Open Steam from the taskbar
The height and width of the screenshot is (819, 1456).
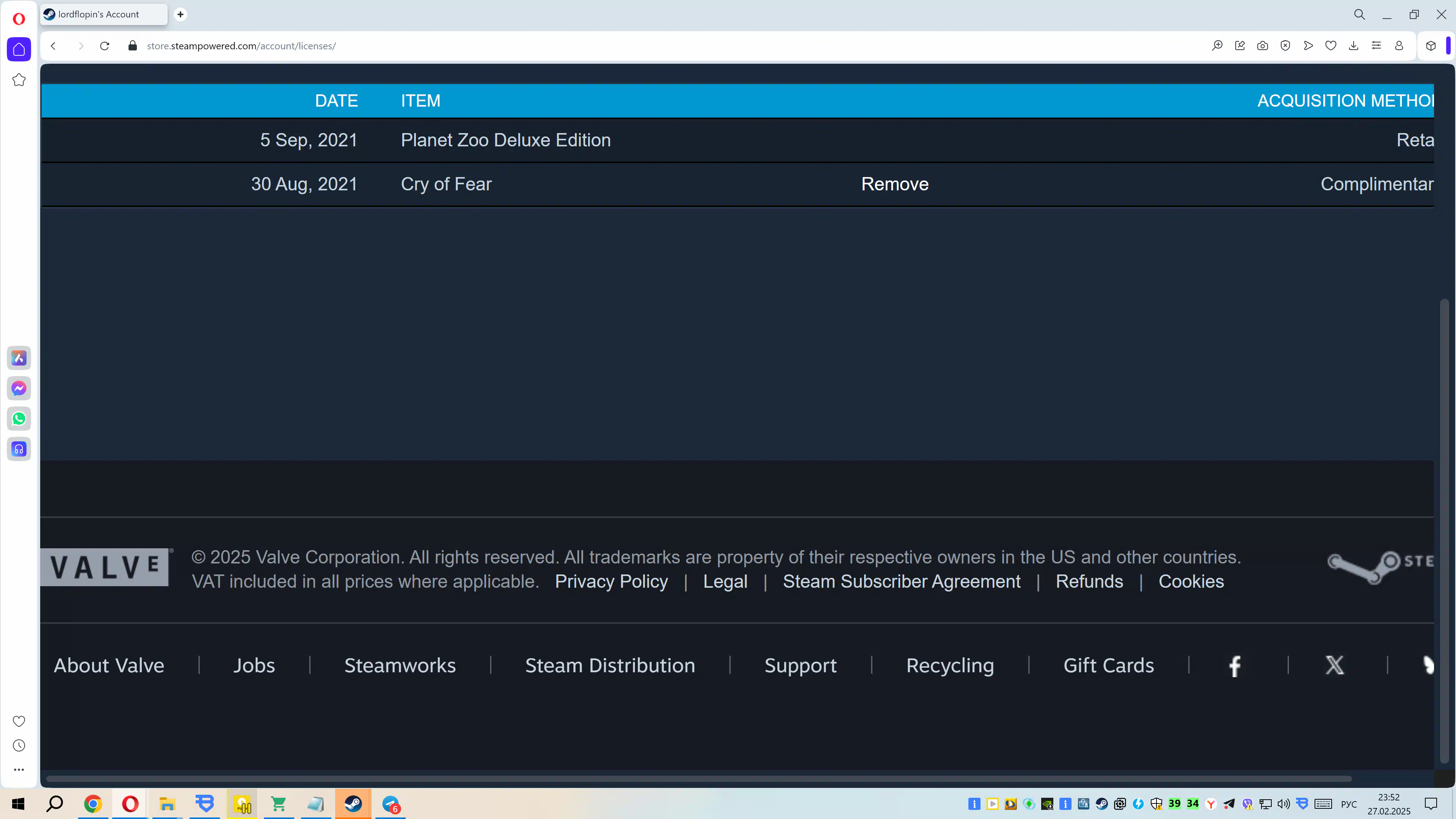coord(353,804)
